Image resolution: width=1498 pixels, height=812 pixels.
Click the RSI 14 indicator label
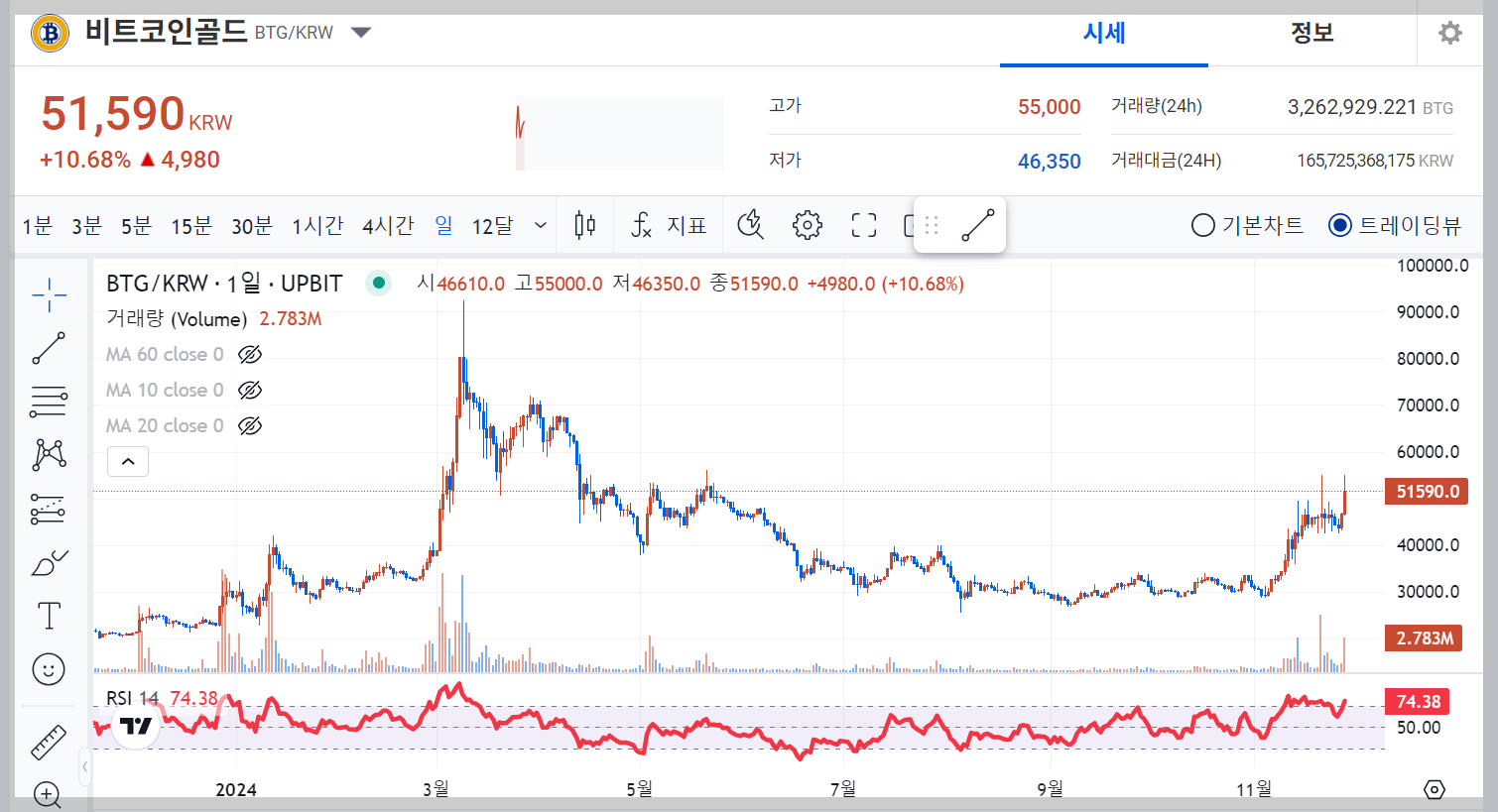click(133, 698)
